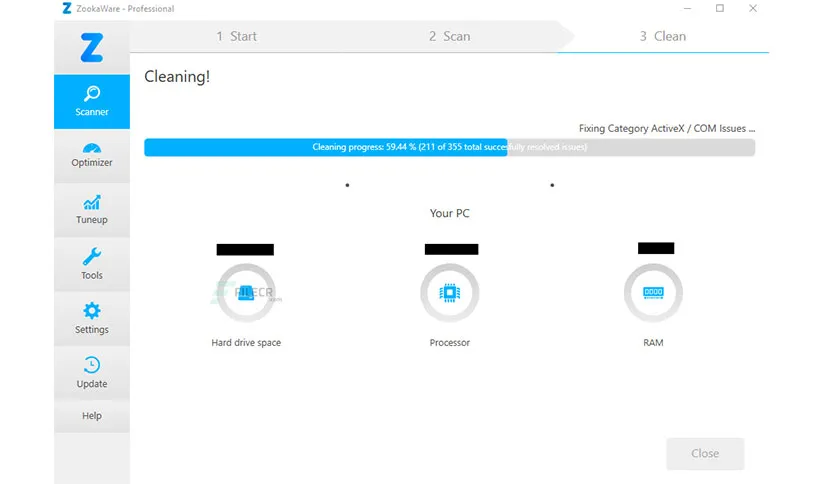
Task: Open the Help item in the sidebar
Action: click(x=92, y=416)
